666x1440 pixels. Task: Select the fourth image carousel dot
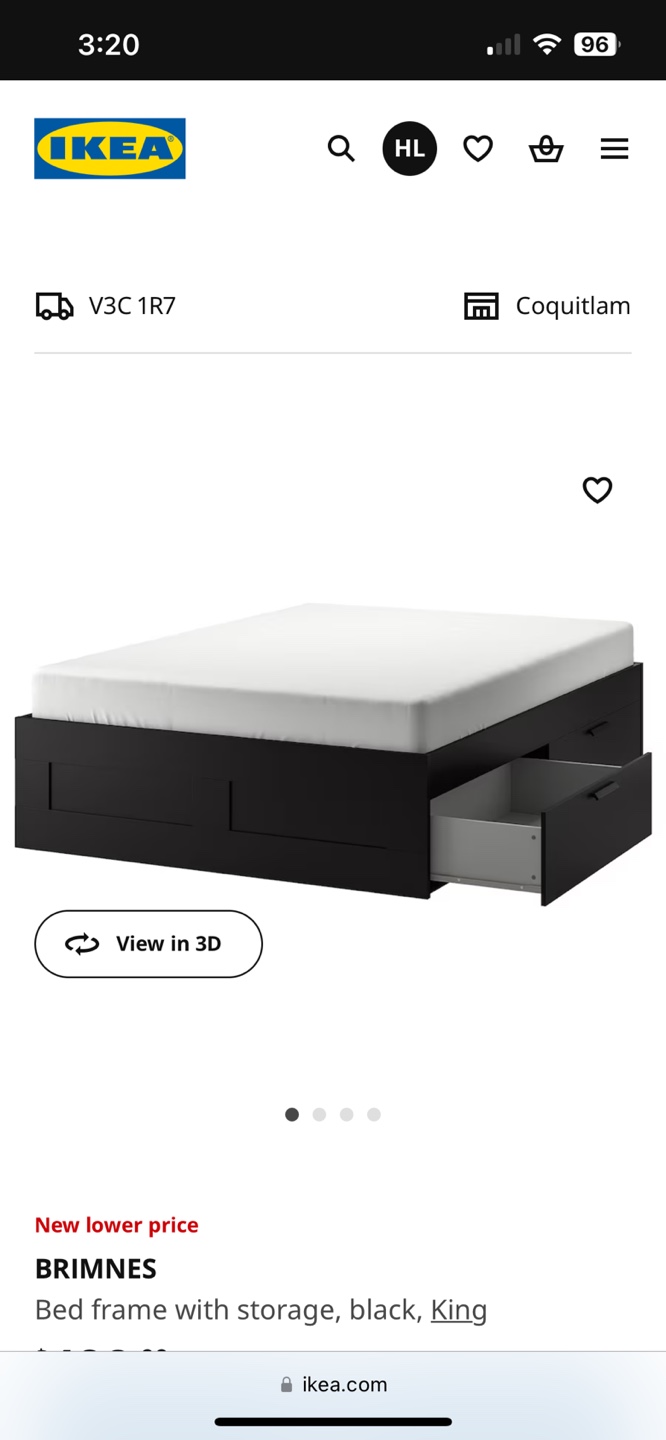(x=374, y=1114)
